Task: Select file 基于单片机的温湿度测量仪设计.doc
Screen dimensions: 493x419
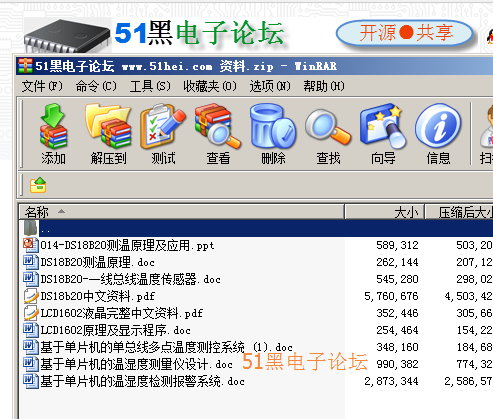Action: [x=136, y=364]
